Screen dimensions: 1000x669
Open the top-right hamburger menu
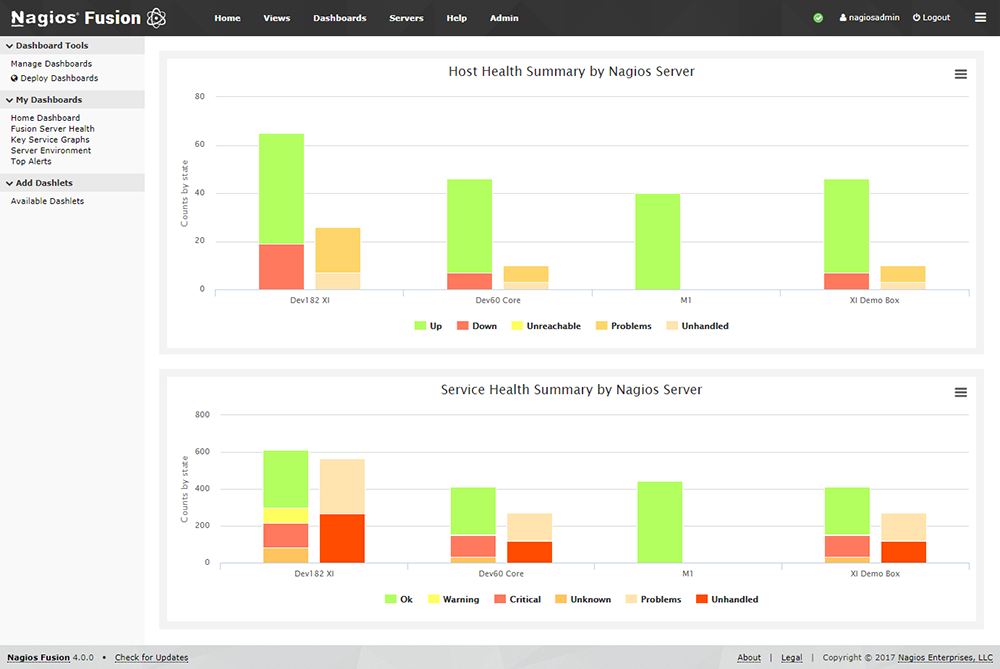980,18
